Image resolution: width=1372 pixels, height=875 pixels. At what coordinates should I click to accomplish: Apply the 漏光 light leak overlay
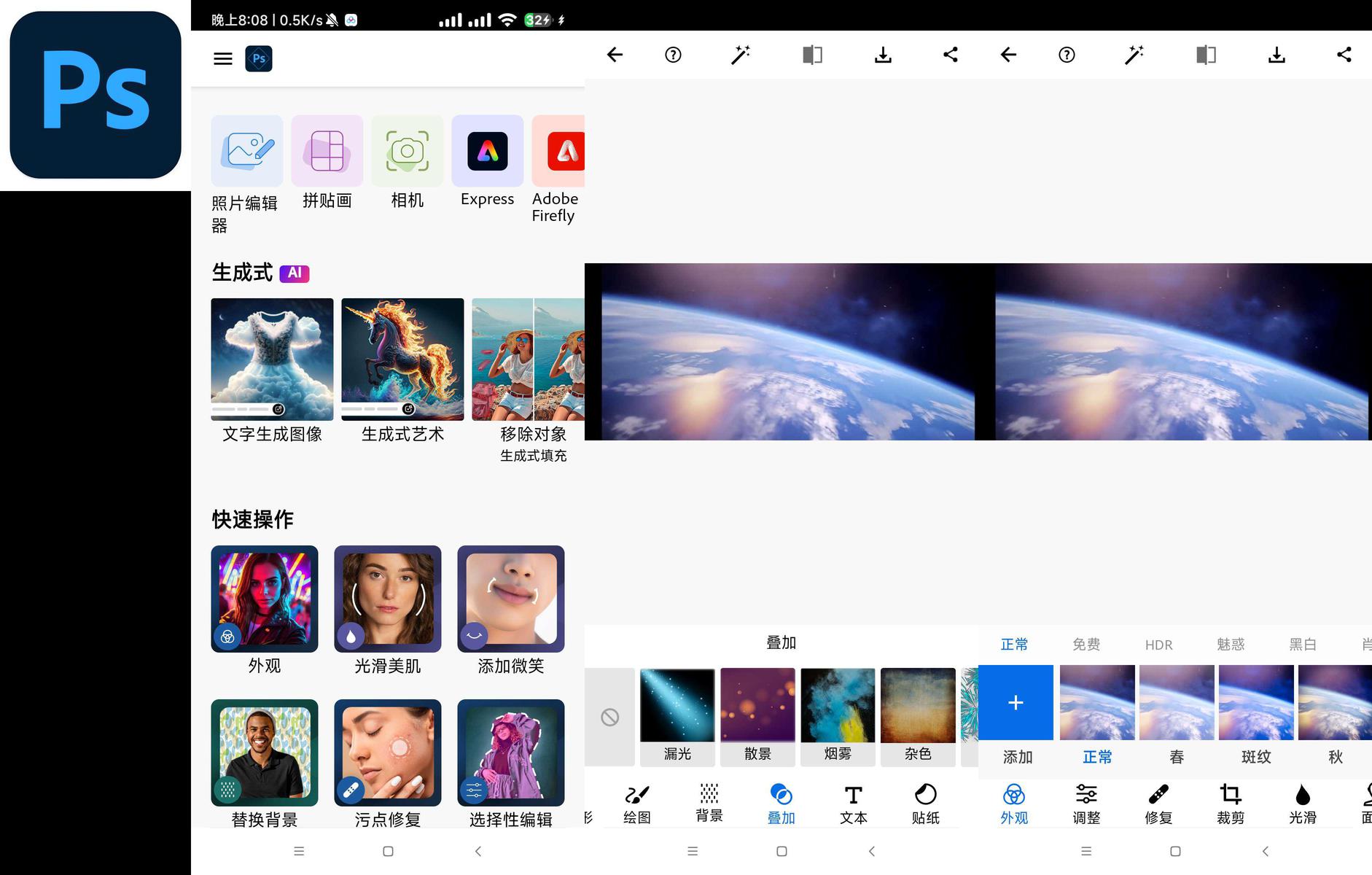coord(677,717)
